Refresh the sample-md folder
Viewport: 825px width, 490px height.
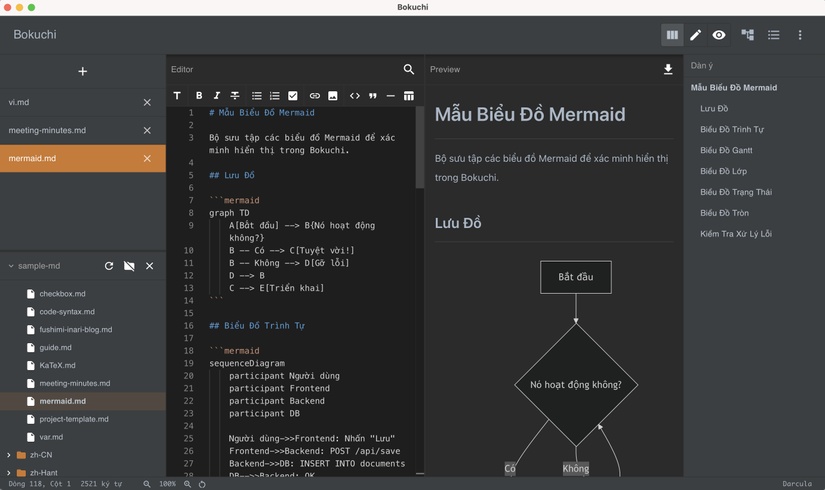pyautogui.click(x=109, y=266)
